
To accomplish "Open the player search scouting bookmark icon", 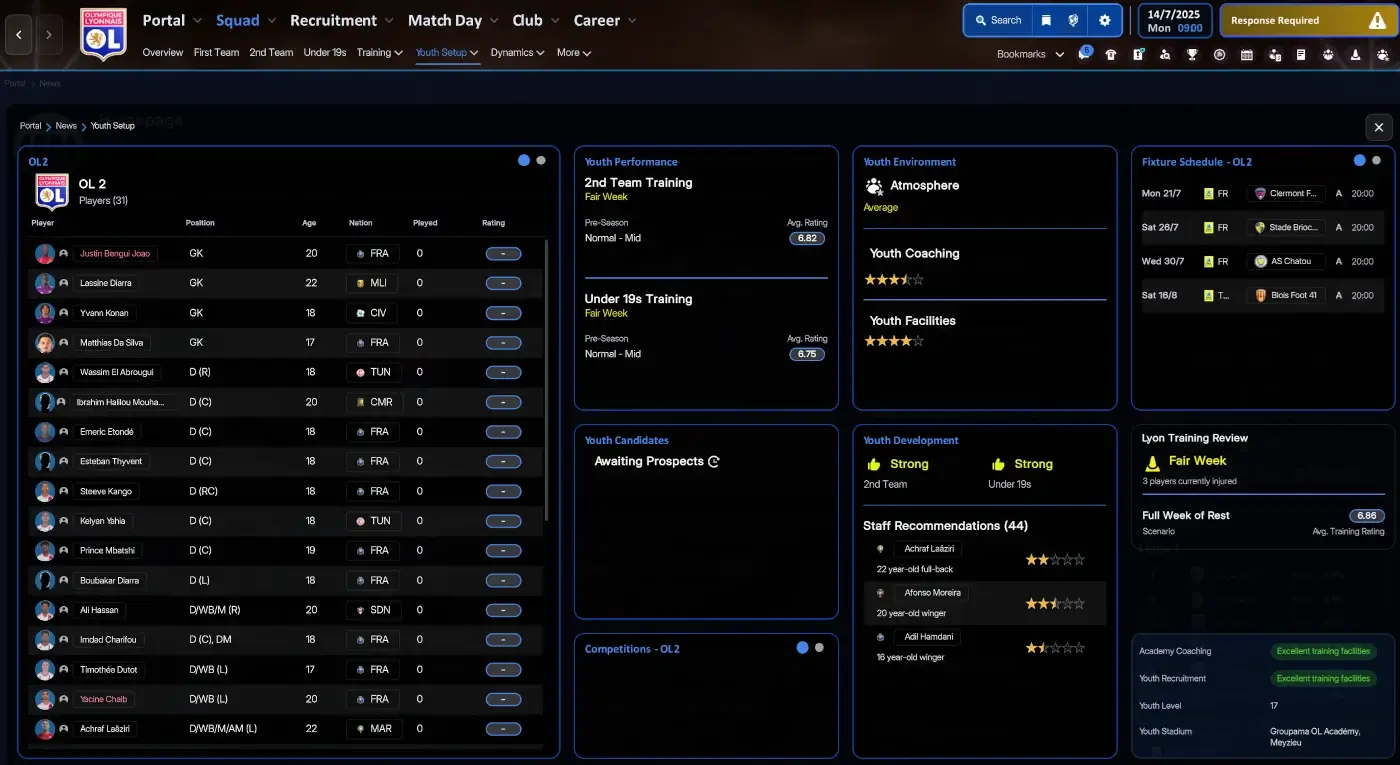I will pos(1165,54).
